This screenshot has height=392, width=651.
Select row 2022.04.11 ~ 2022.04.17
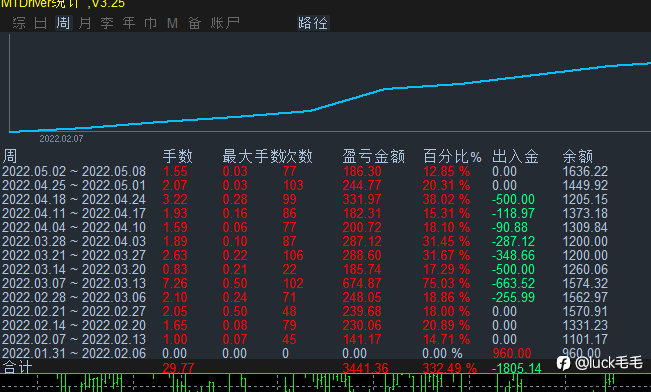pos(305,213)
